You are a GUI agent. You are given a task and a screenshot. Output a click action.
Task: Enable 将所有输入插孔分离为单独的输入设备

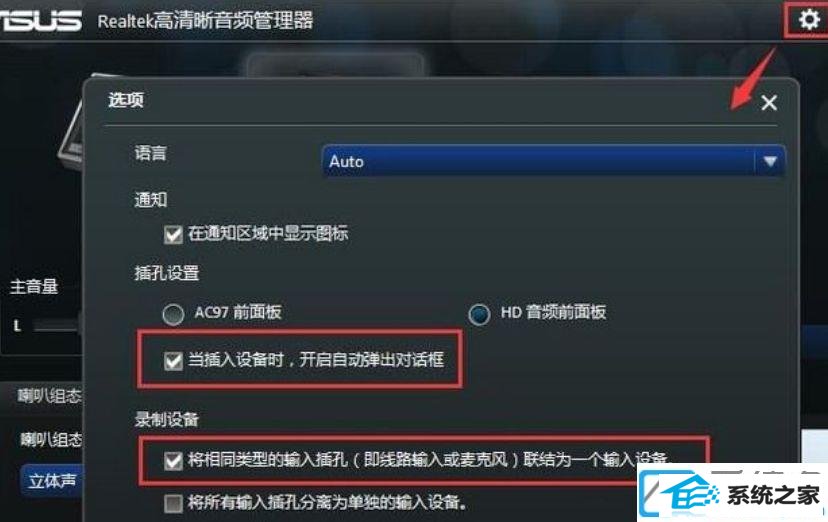tap(173, 503)
